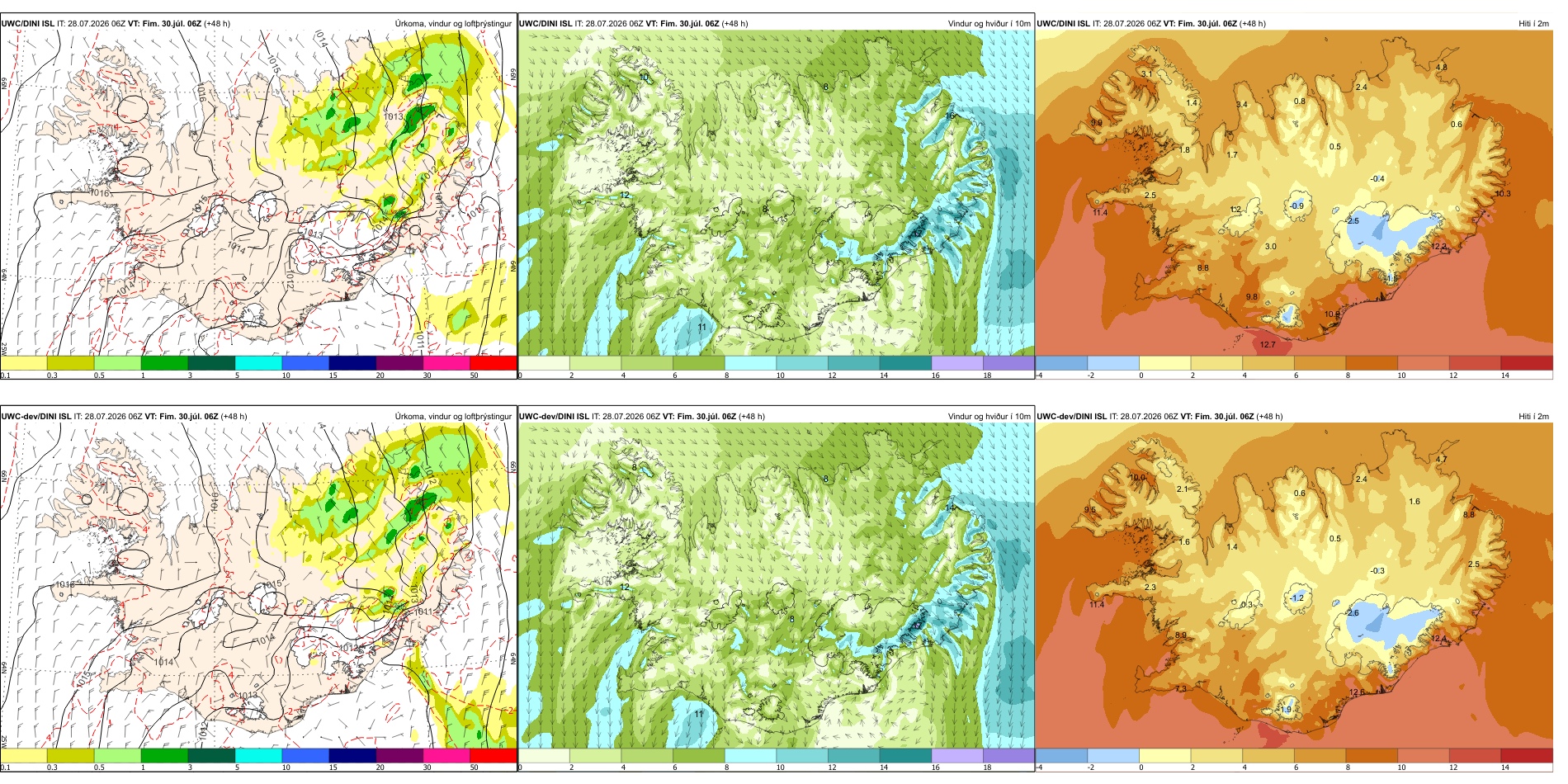Click the -1.2 glacier label on the UWC-dev map
Screen dimensions: 1568x784
[1296, 598]
